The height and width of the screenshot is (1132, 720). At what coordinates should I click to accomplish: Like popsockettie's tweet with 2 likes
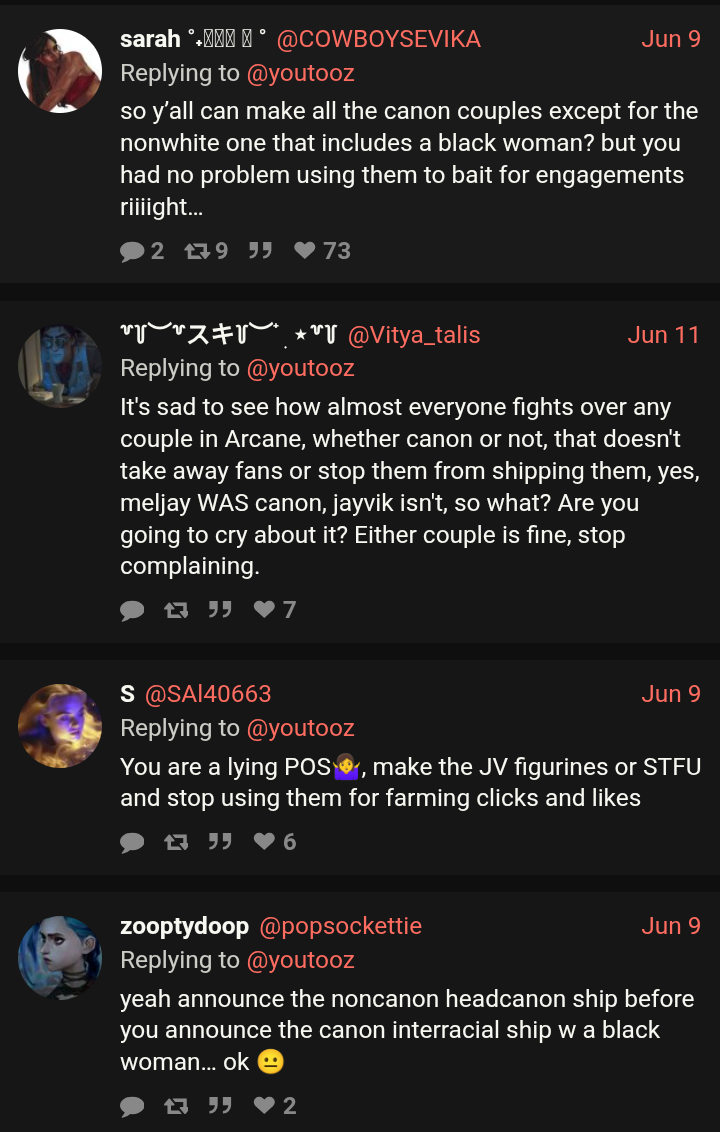[x=265, y=1105]
